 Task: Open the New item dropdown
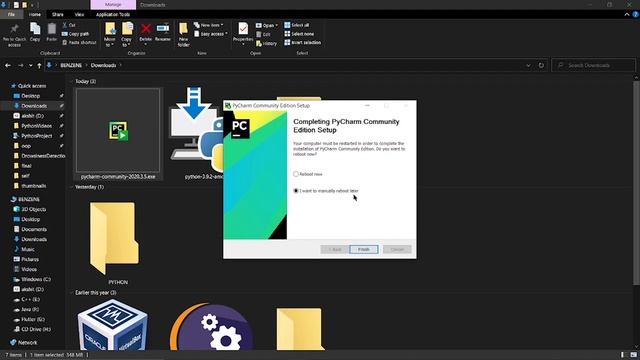click(209, 25)
